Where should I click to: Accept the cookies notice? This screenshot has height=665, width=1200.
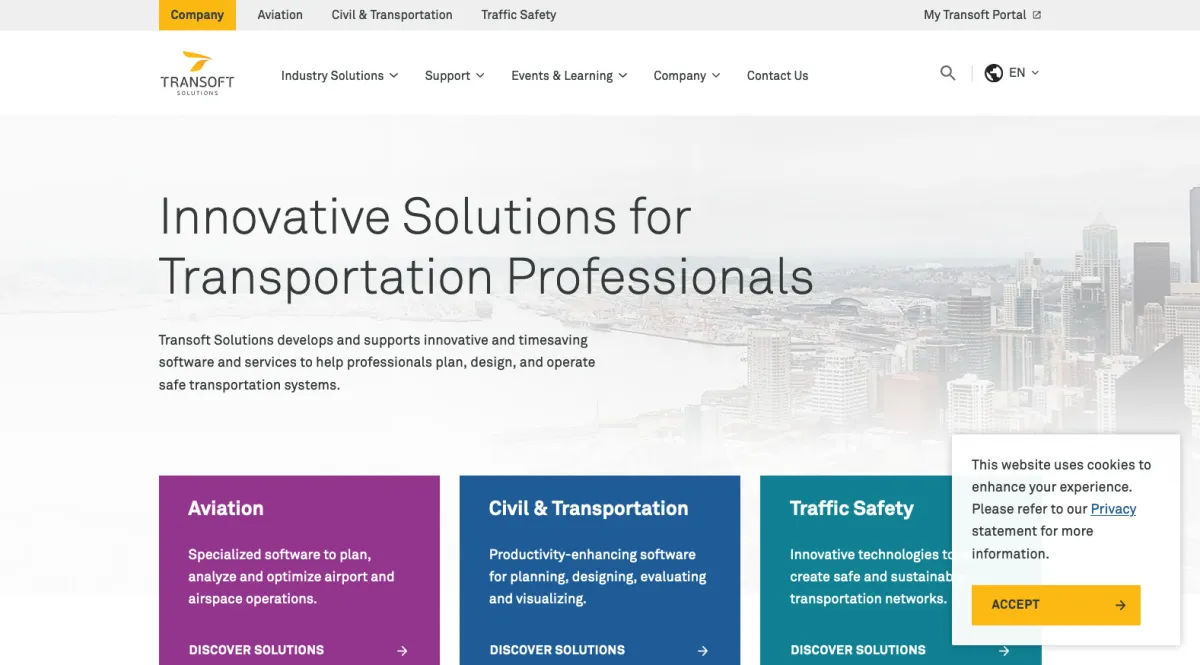pyautogui.click(x=1056, y=605)
